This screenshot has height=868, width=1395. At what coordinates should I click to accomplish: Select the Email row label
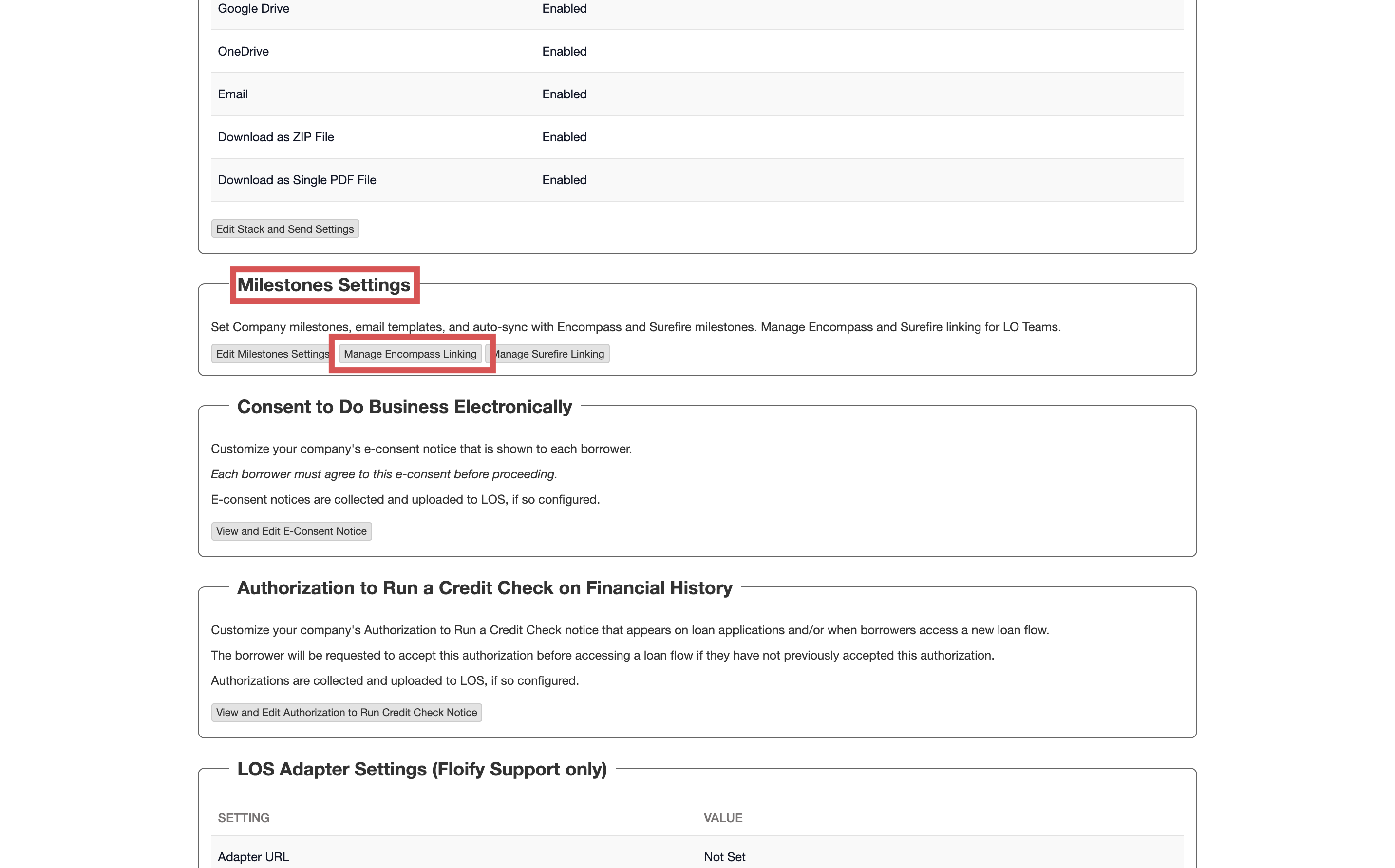tap(232, 94)
